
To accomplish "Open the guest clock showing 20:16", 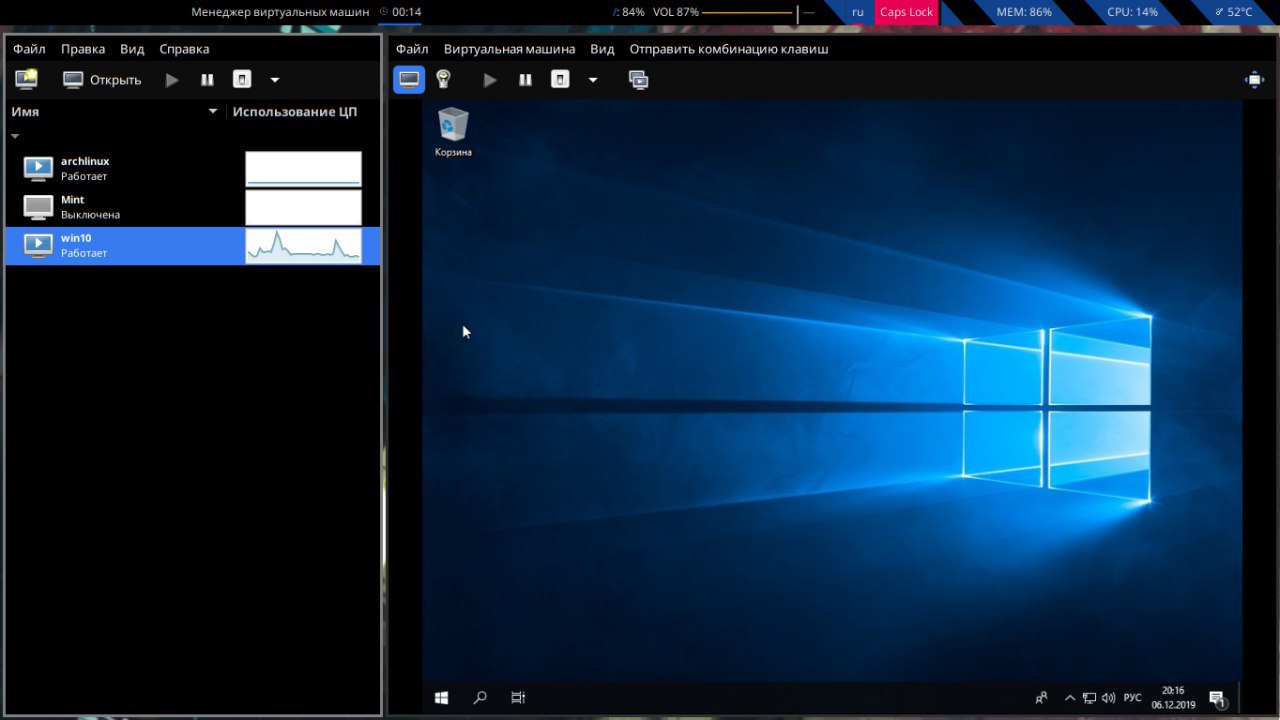I will coord(1173,697).
